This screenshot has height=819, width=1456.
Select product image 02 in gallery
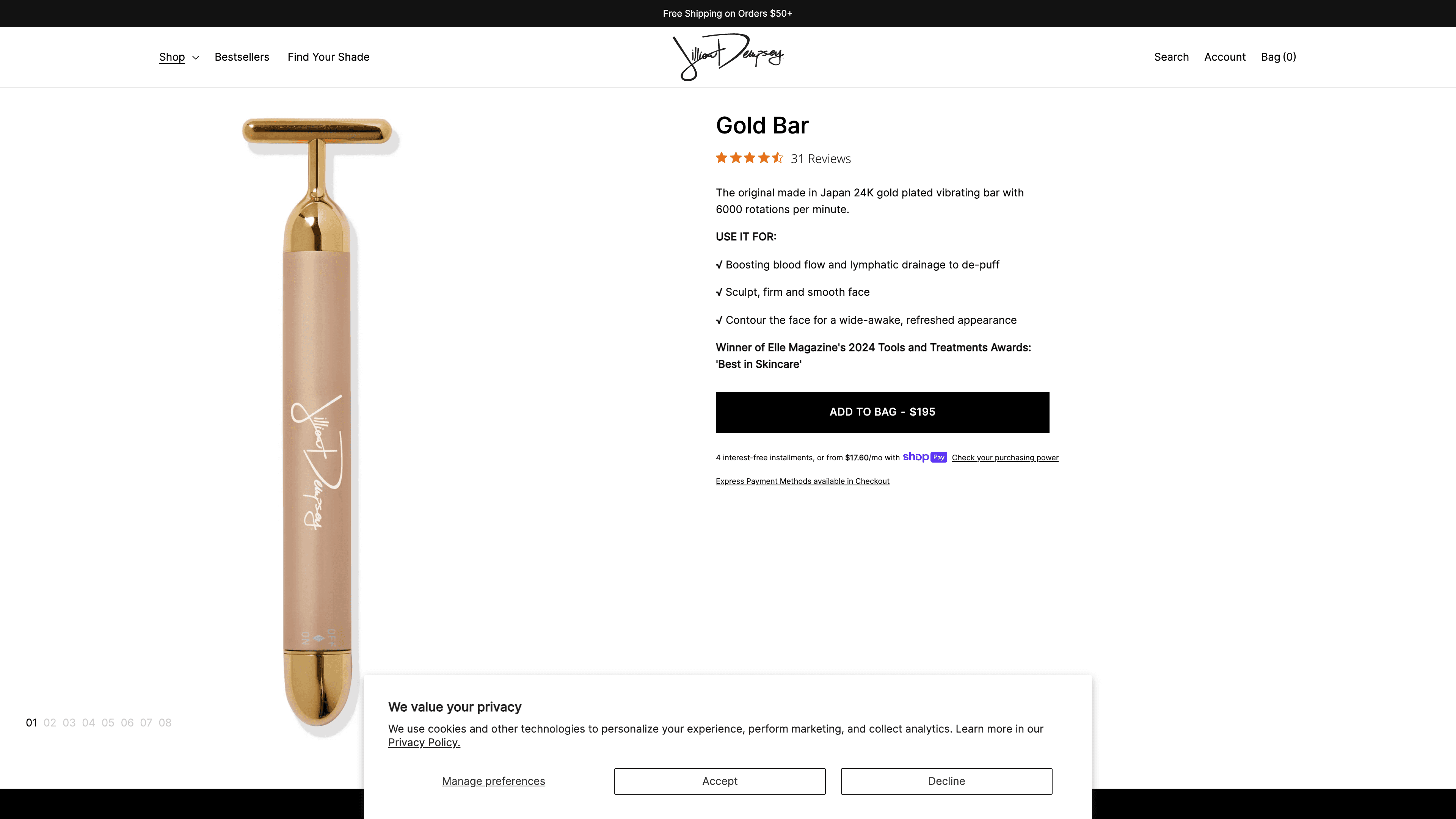coord(50,723)
